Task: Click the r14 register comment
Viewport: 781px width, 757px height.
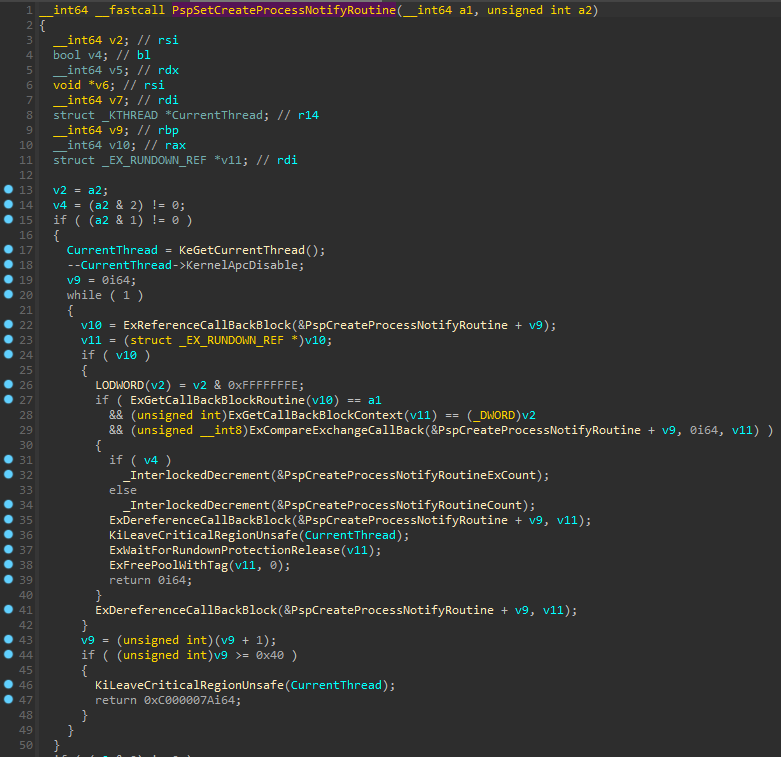Action: click(308, 115)
